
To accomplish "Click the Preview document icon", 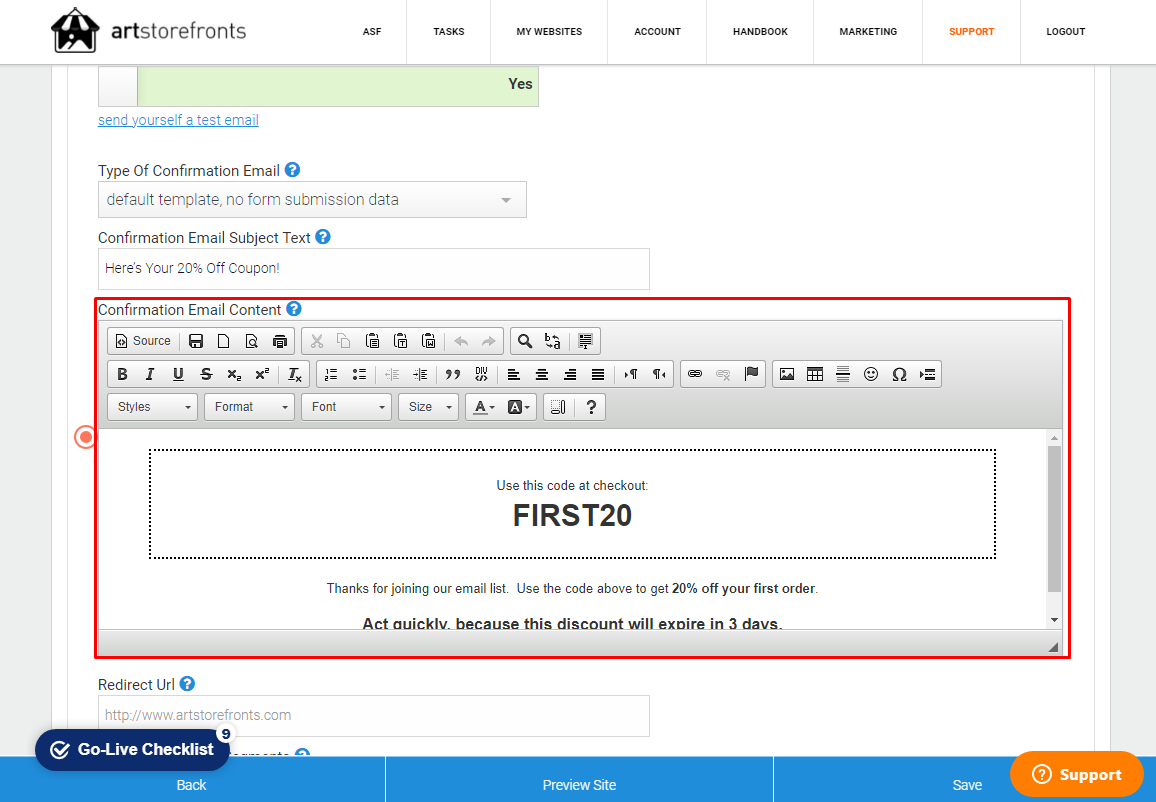I will point(251,341).
